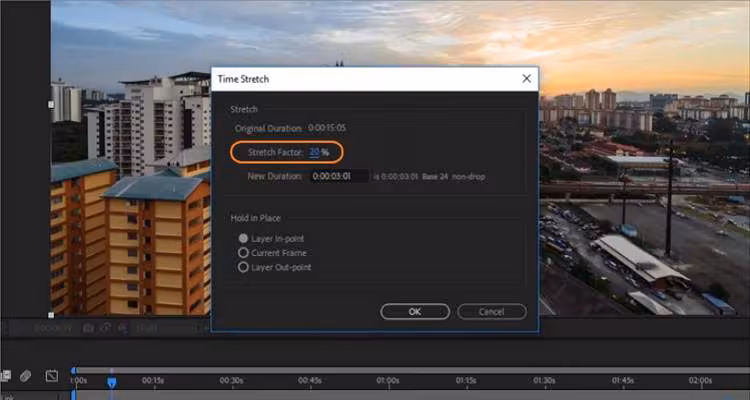Image resolution: width=750 pixels, height=400 pixels.
Task: Click the 01:30s mark on time ruler
Action: pyautogui.click(x=544, y=380)
